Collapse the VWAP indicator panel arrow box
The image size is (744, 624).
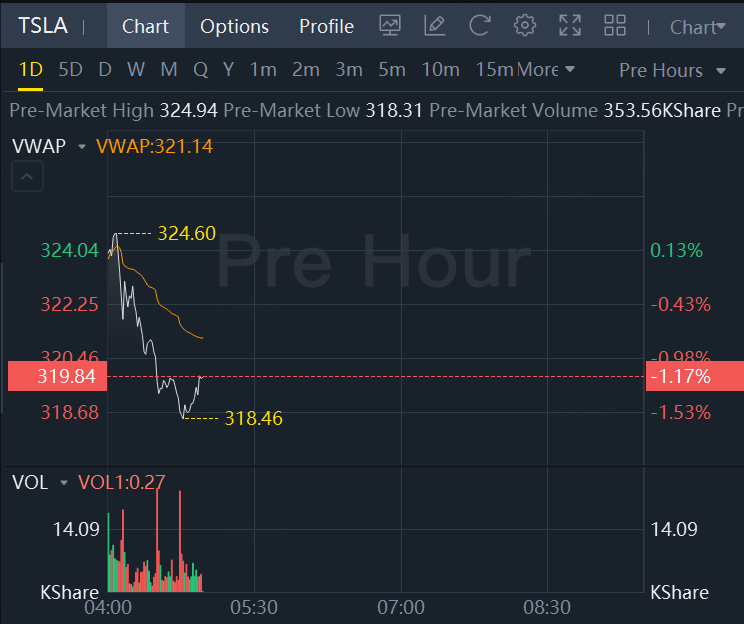[28, 178]
